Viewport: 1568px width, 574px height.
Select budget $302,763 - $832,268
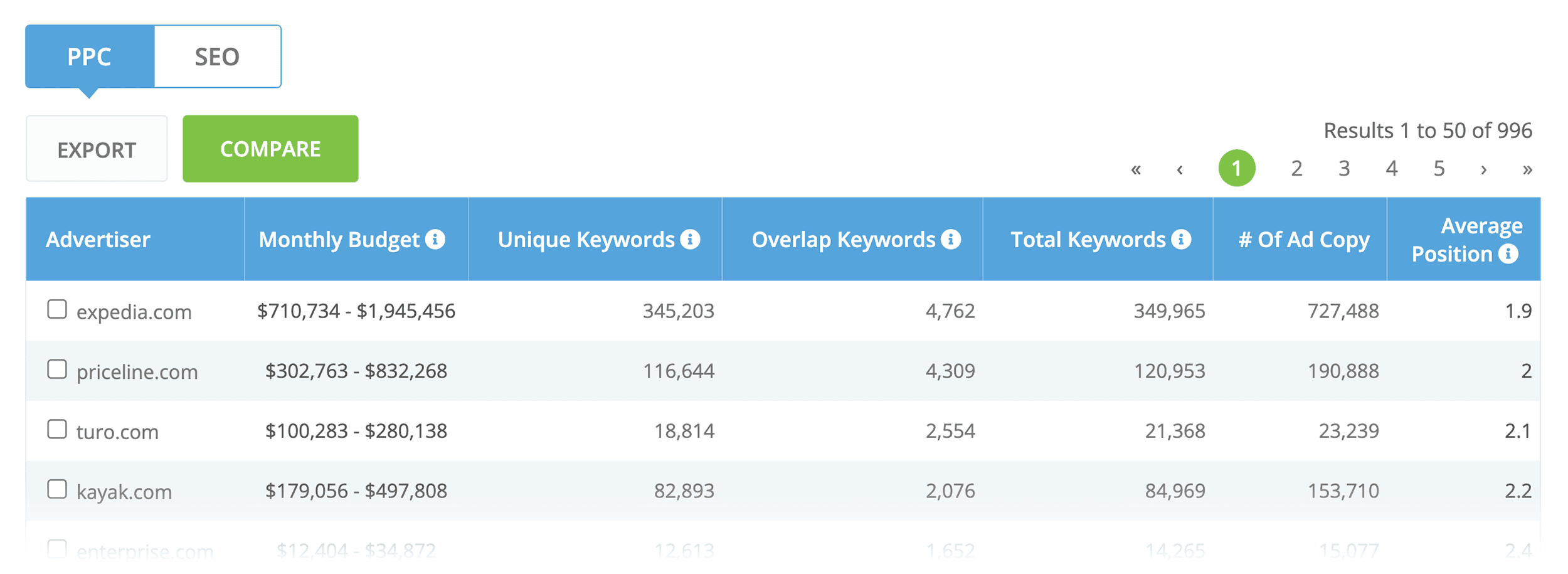click(356, 371)
